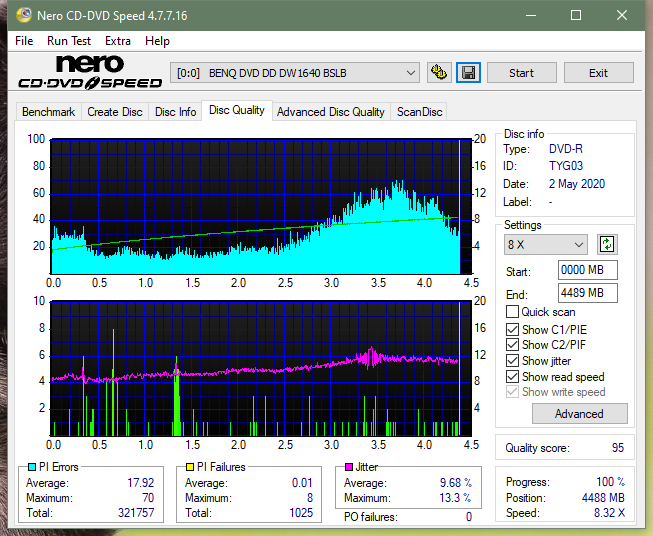Click the Advanced settings button

click(579, 414)
